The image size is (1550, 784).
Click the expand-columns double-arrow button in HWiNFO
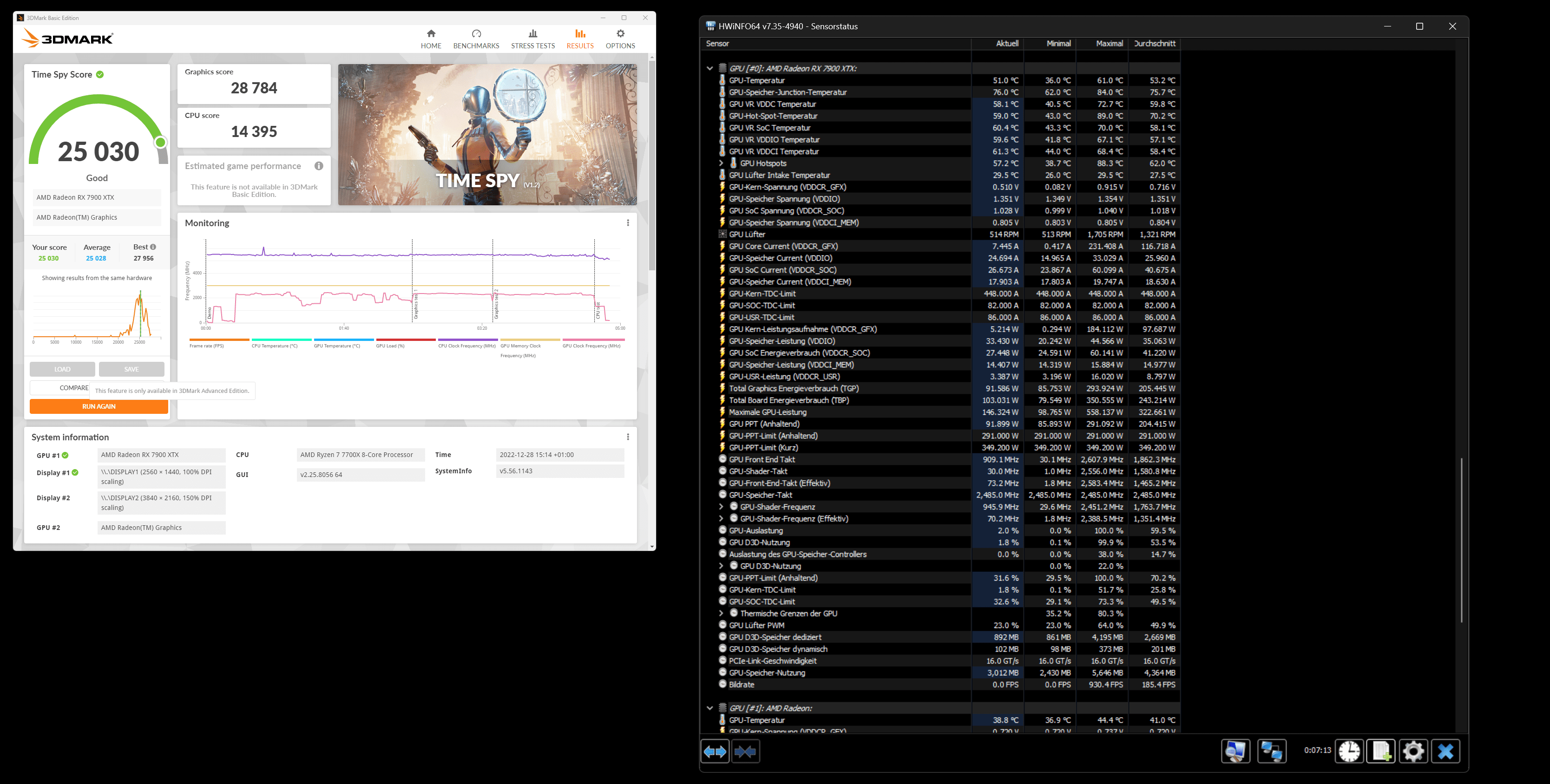tap(715, 751)
